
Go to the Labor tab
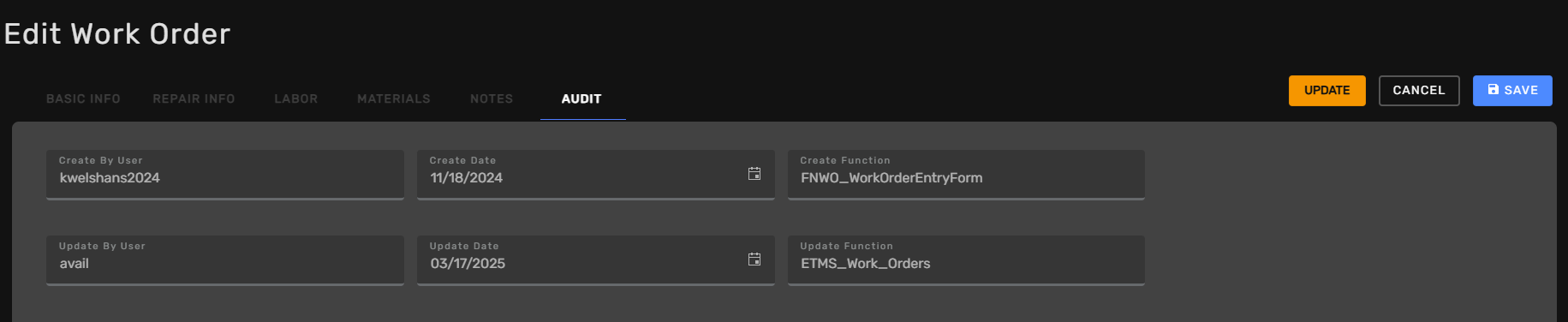coord(296,98)
